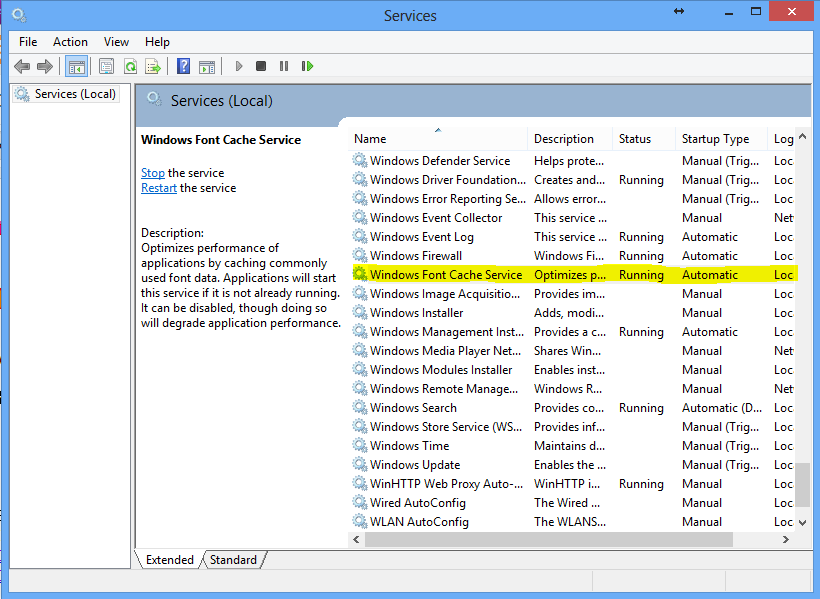Open the Help menu
This screenshot has width=820, height=599.
point(157,42)
